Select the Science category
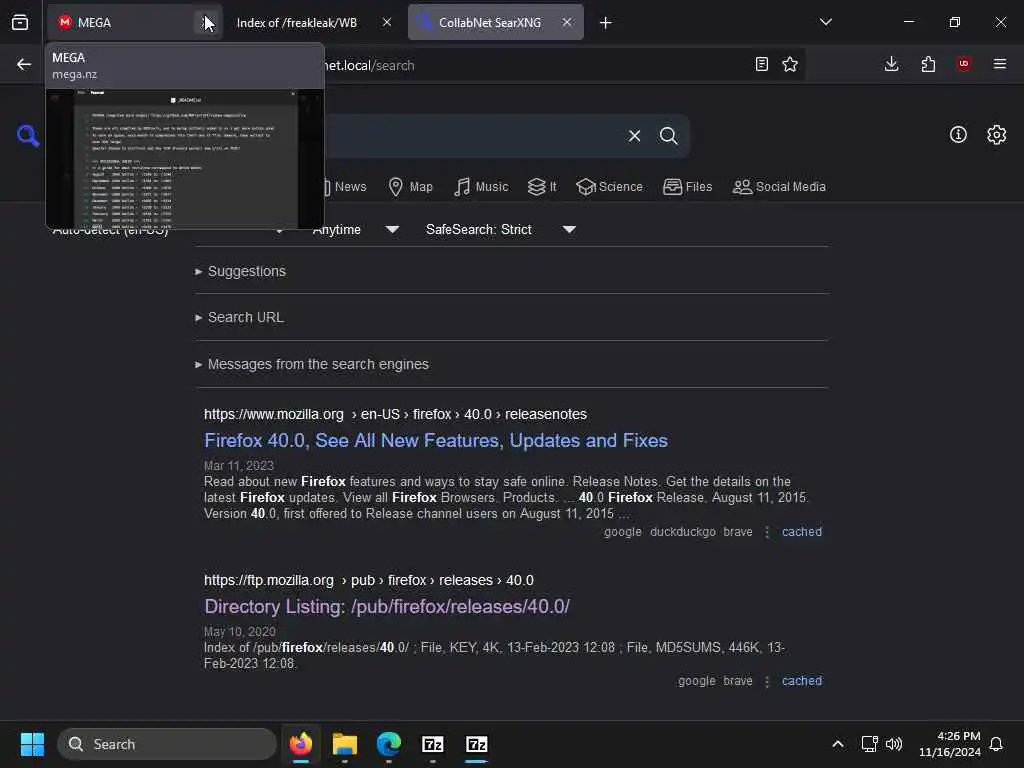The width and height of the screenshot is (1024, 768). click(609, 187)
